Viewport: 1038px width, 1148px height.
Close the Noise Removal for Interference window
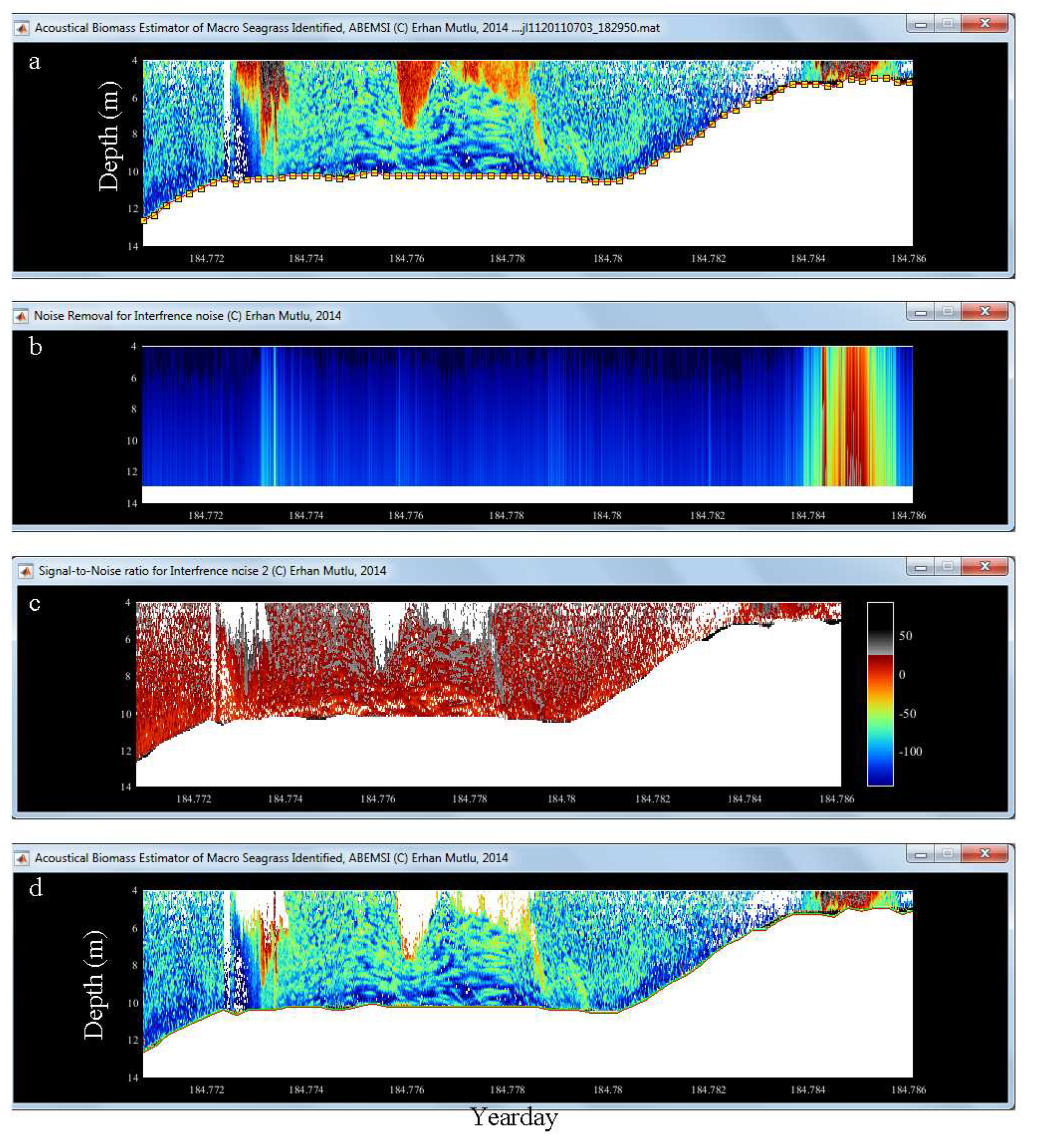[x=984, y=312]
